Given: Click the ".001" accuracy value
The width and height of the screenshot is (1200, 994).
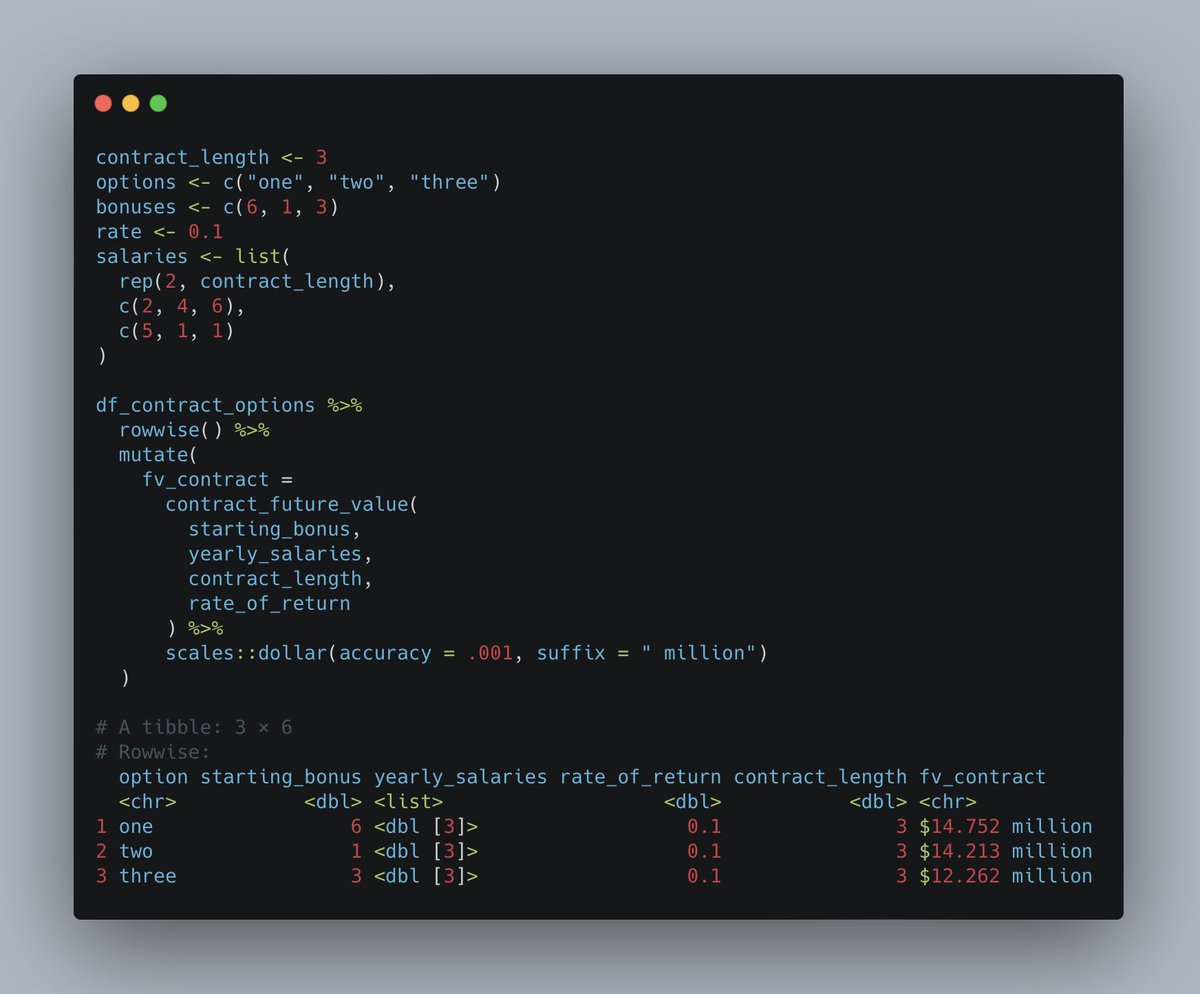Looking at the screenshot, I should [490, 653].
